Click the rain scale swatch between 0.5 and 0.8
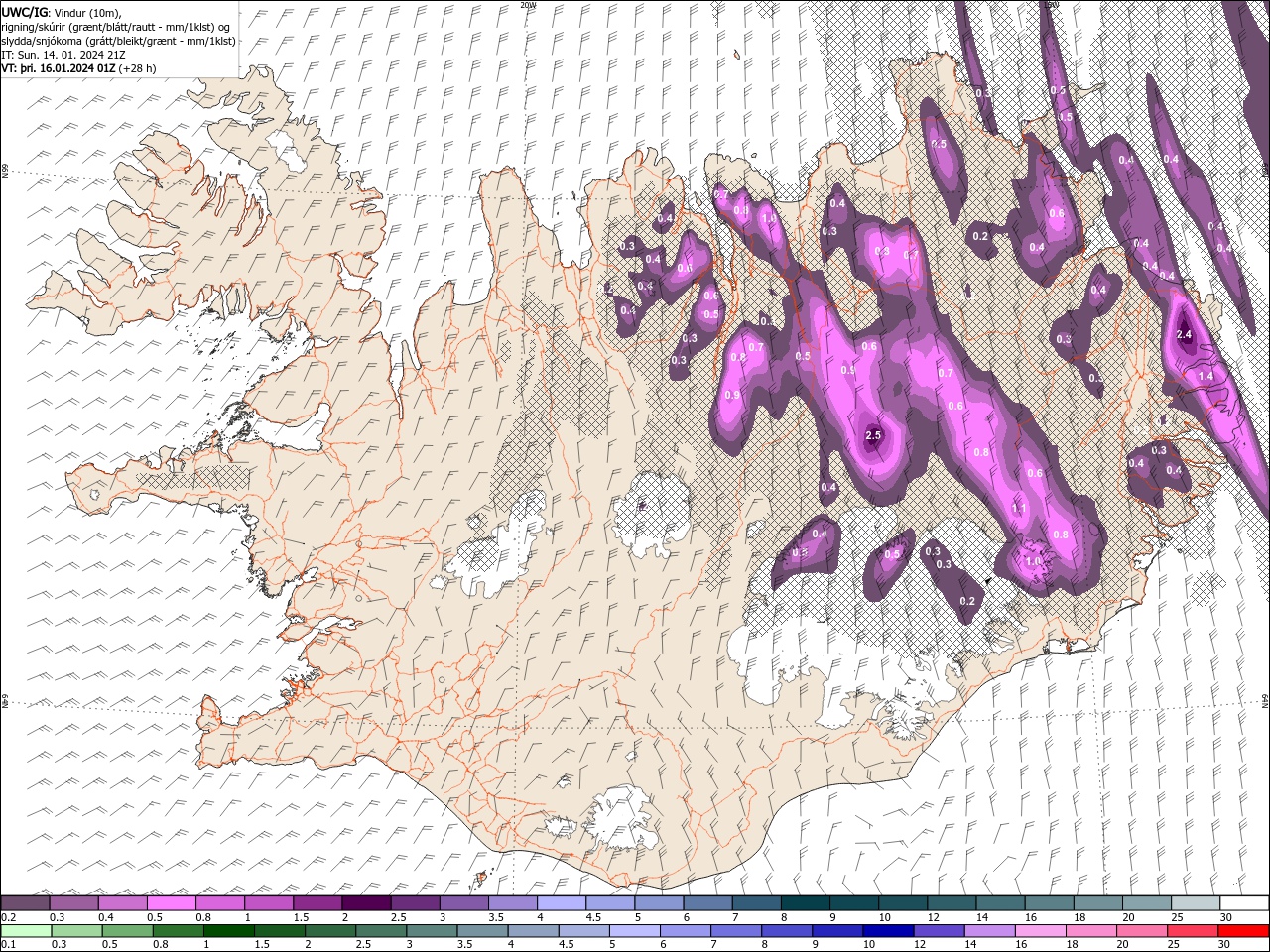The height and width of the screenshot is (952, 1270). pos(128,931)
